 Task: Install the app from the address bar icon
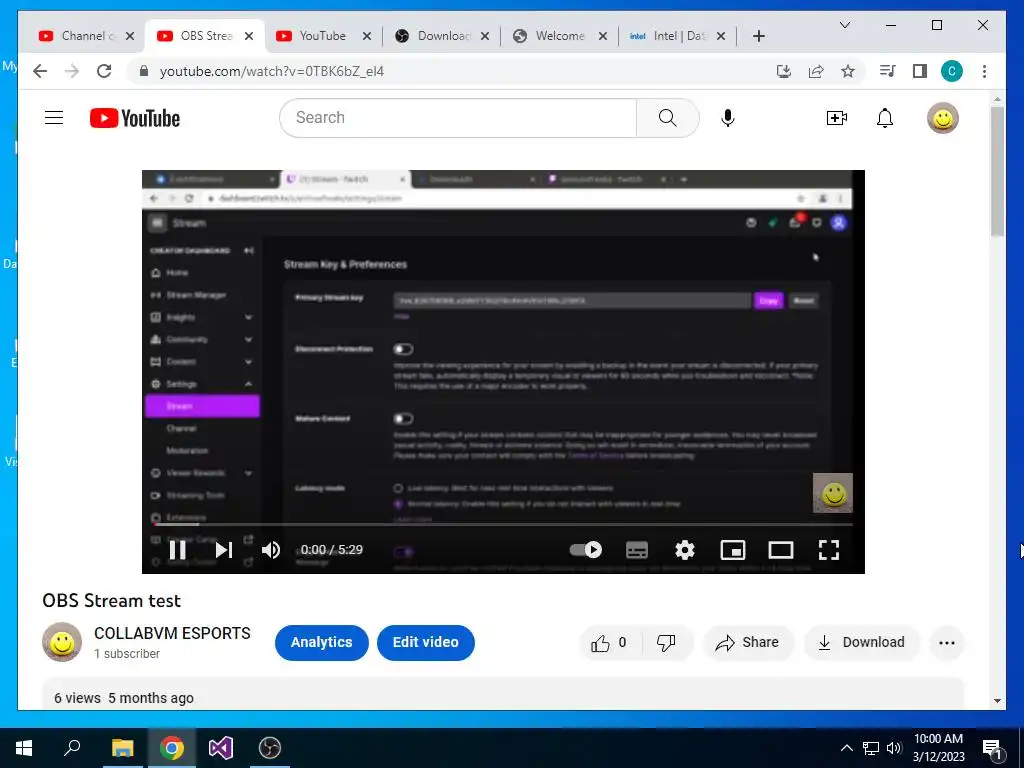(784, 71)
